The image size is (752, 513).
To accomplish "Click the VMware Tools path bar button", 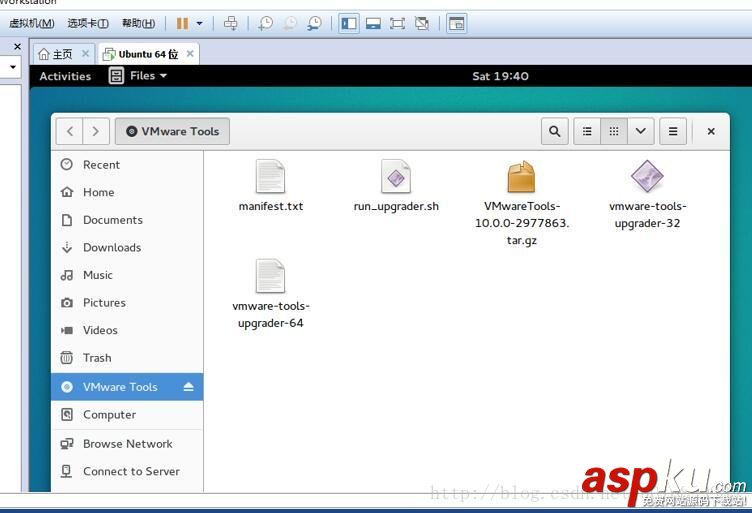I will point(172,131).
